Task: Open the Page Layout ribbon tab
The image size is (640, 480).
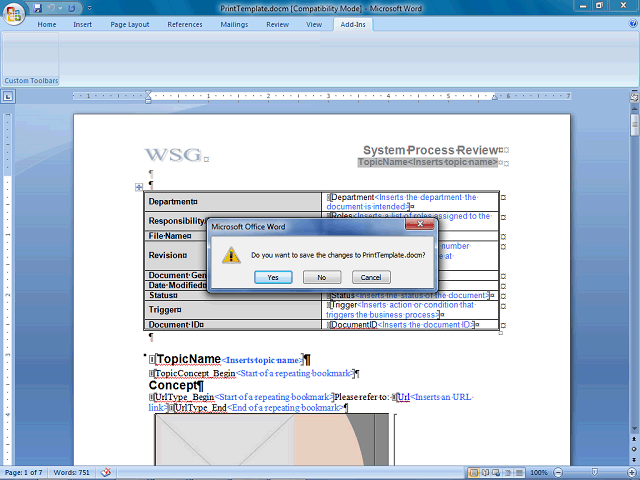Action: [x=130, y=24]
